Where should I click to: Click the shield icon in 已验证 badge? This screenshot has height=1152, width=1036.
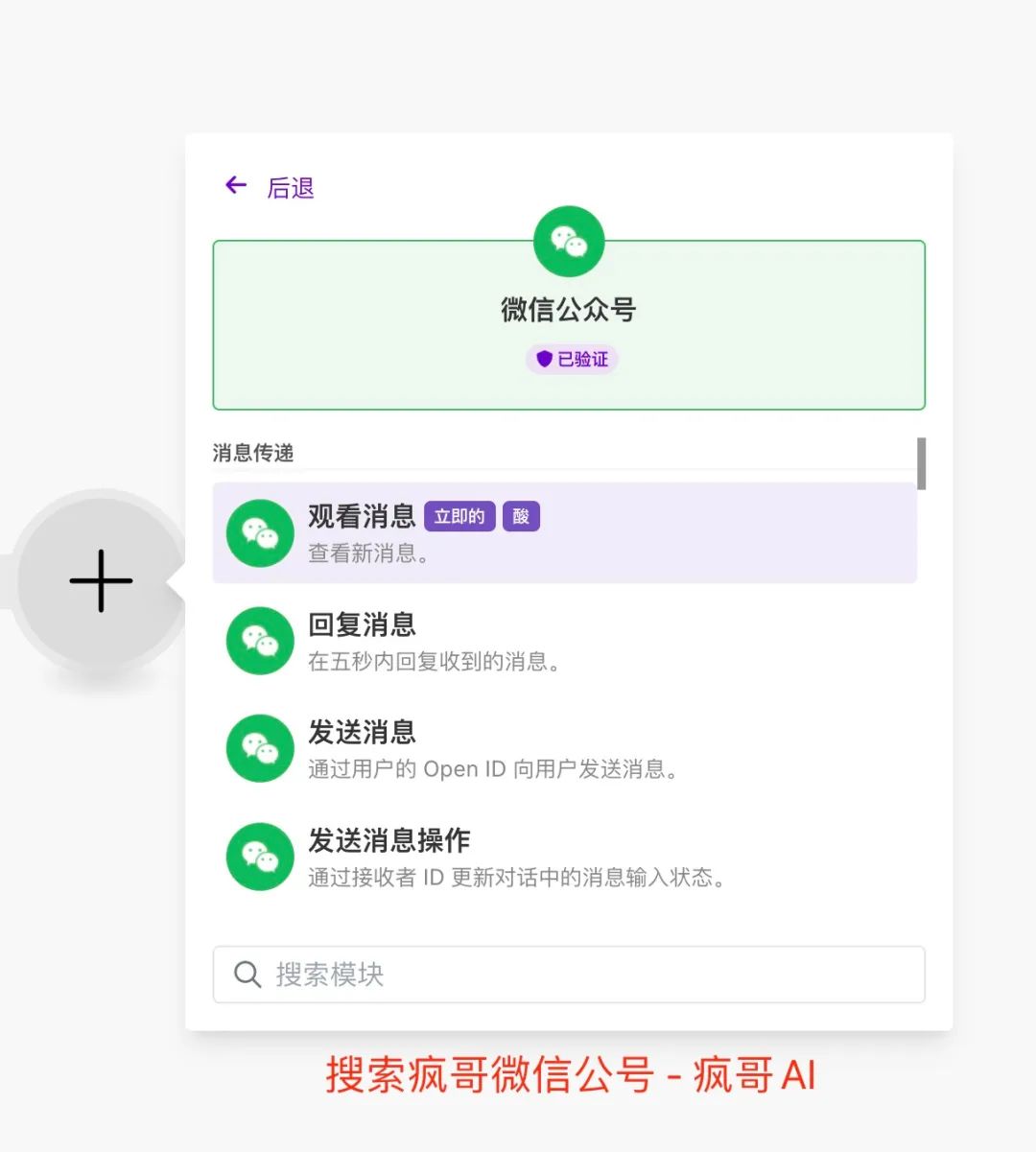click(544, 359)
